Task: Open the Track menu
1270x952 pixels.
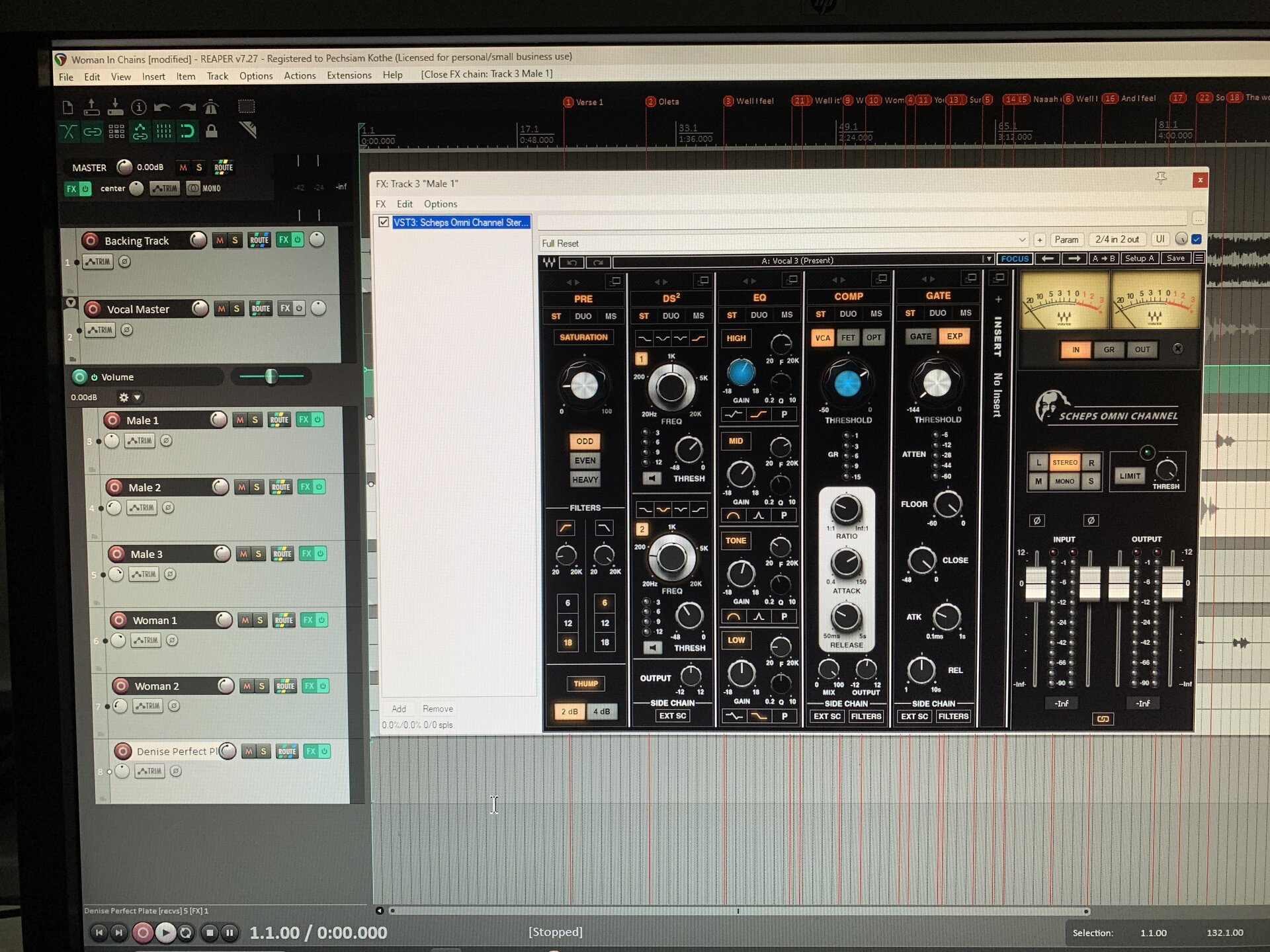Action: [x=217, y=76]
